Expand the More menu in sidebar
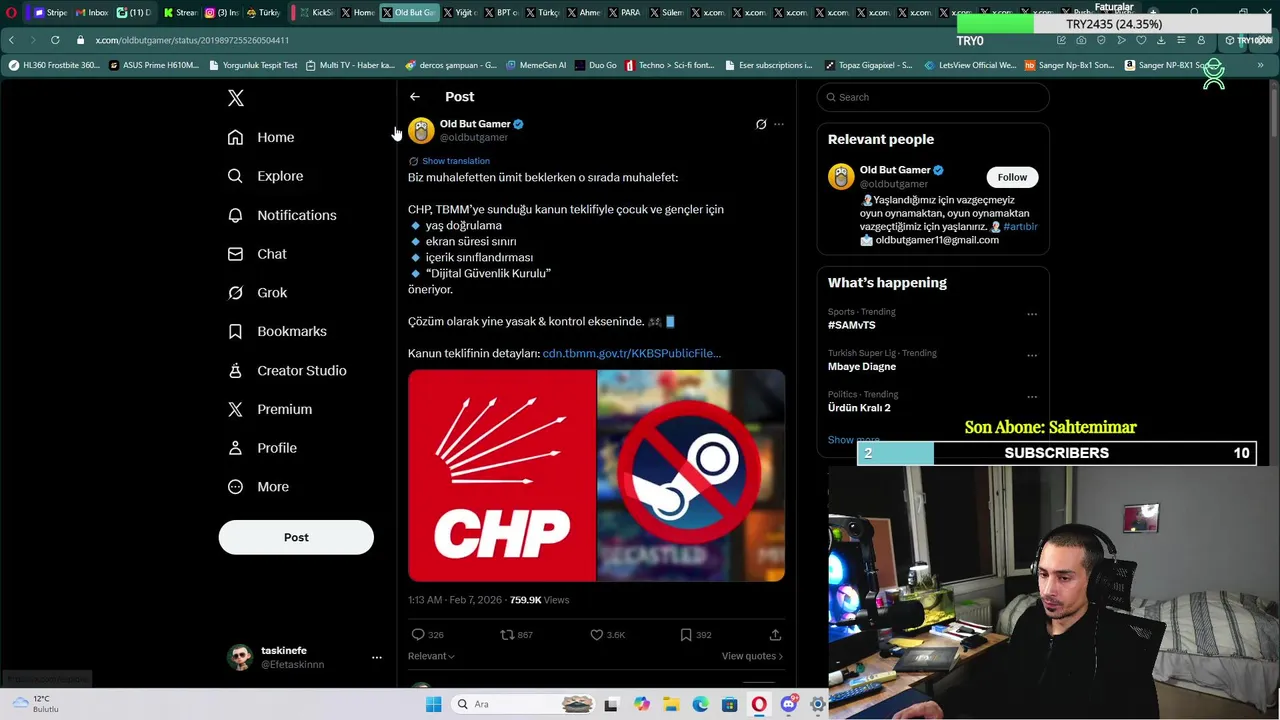The height and width of the screenshot is (720, 1280). (258, 487)
